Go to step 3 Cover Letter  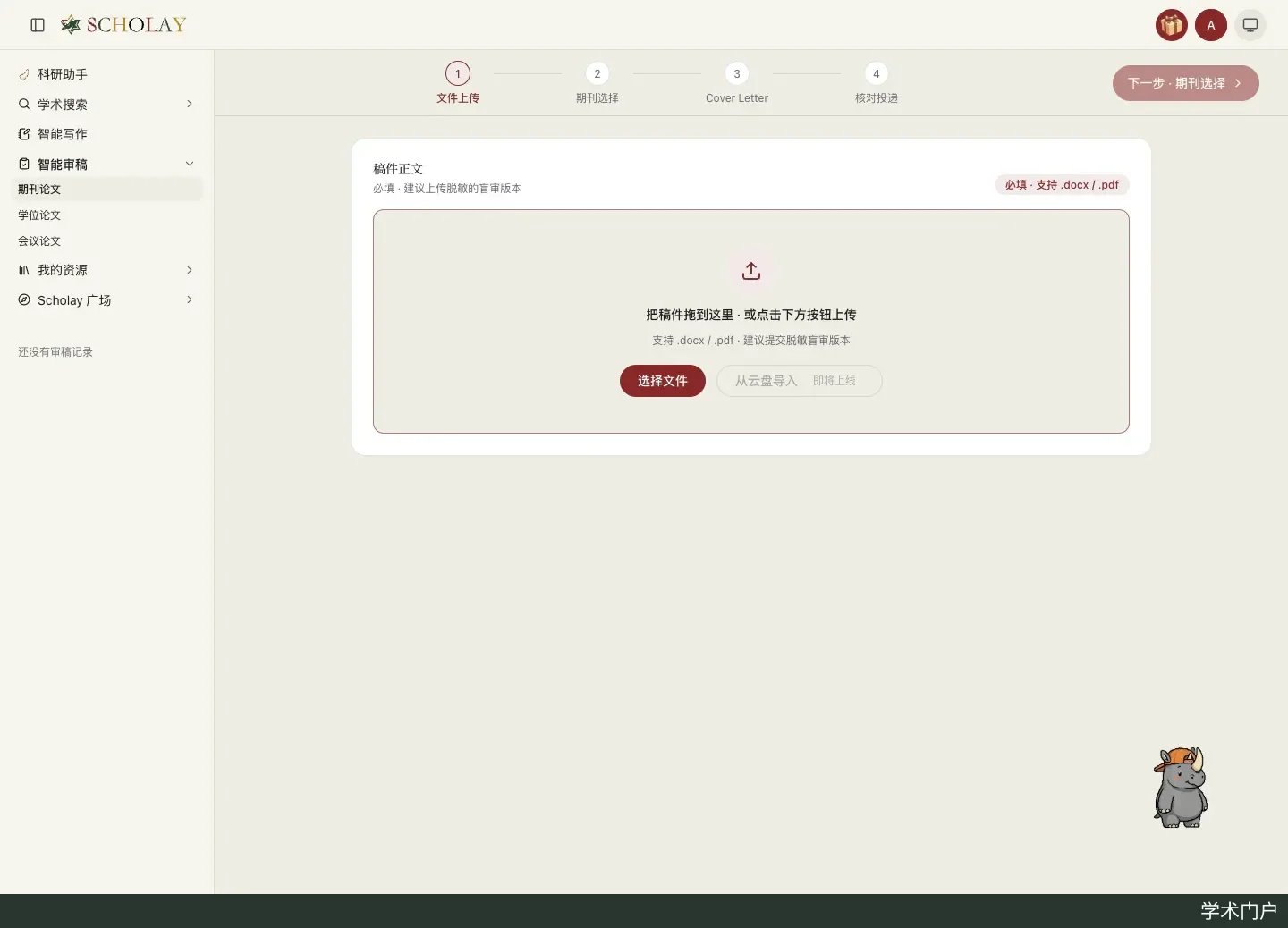click(737, 83)
